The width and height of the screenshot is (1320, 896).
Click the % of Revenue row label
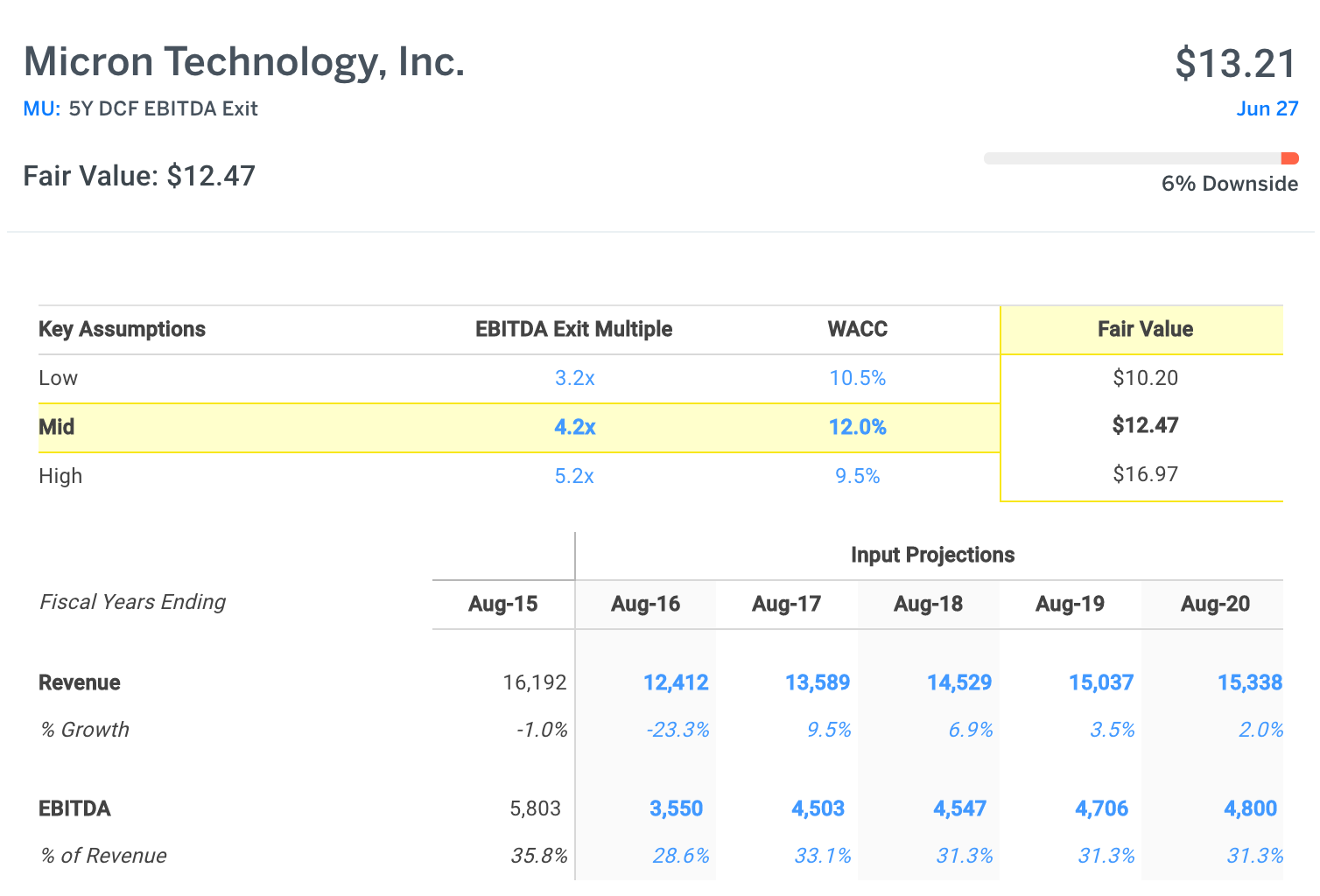tap(103, 856)
